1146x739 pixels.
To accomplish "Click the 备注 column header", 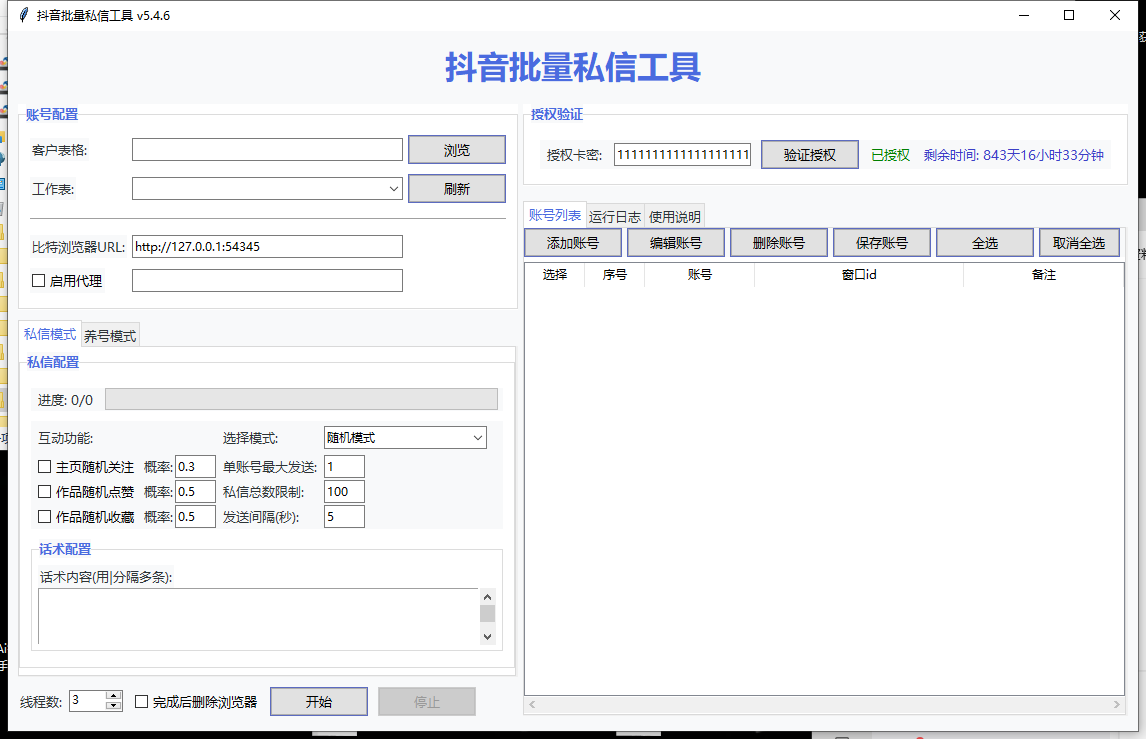I will tap(1044, 275).
